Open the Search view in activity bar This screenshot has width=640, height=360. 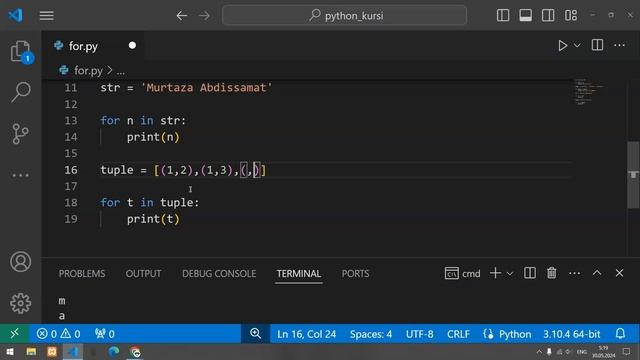click(x=20, y=92)
